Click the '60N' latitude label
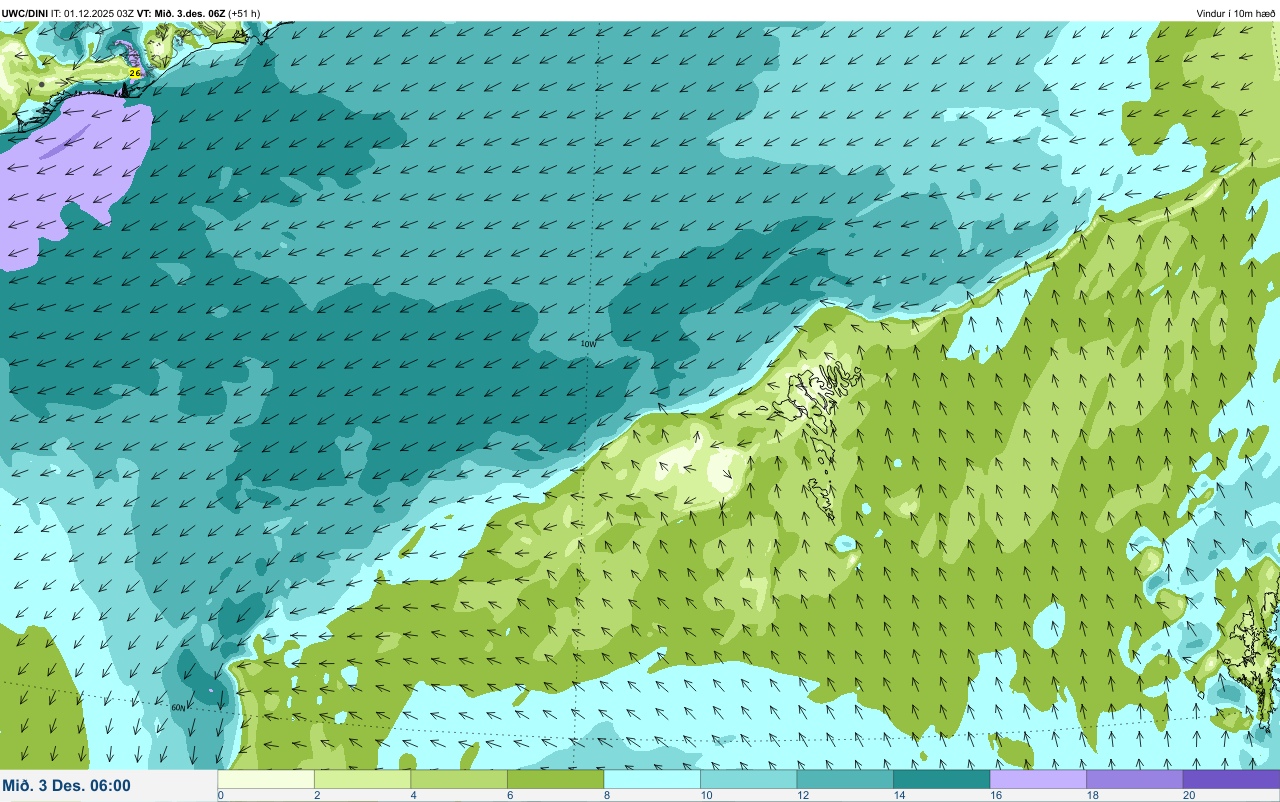Screen dimensions: 1280x802 [178, 707]
